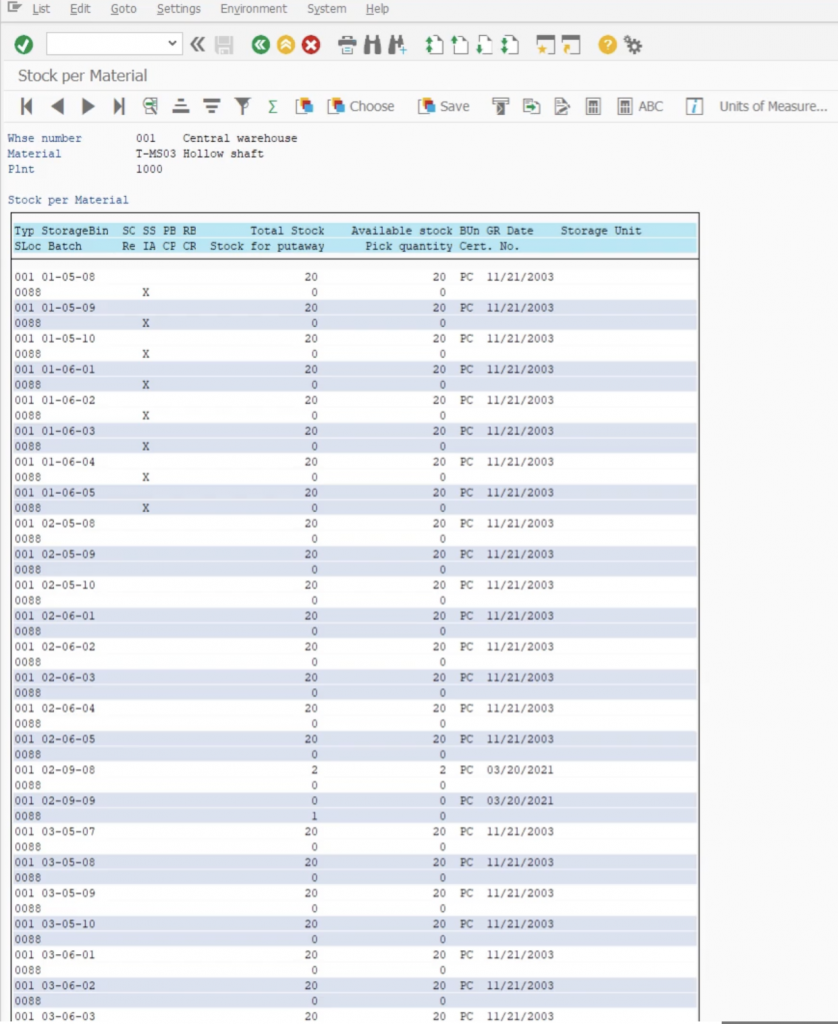The height and width of the screenshot is (1024, 838).
Task: Click the Set Filter funnel icon
Action: click(242, 106)
